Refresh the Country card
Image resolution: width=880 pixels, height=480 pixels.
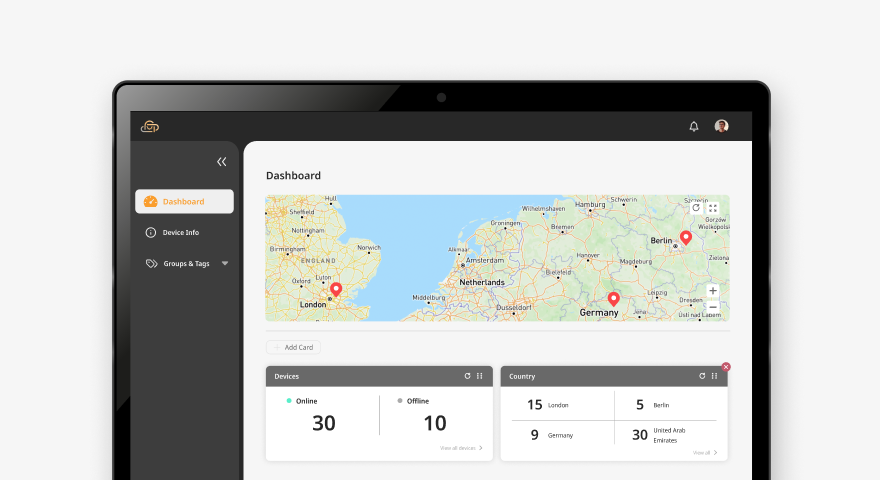(702, 376)
